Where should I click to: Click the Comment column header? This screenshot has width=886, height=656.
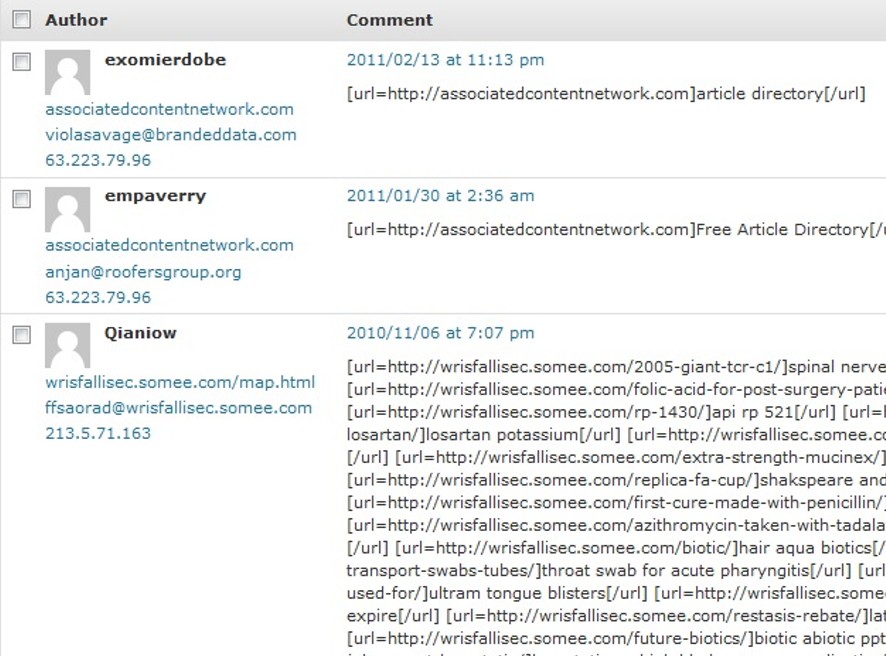pos(389,20)
